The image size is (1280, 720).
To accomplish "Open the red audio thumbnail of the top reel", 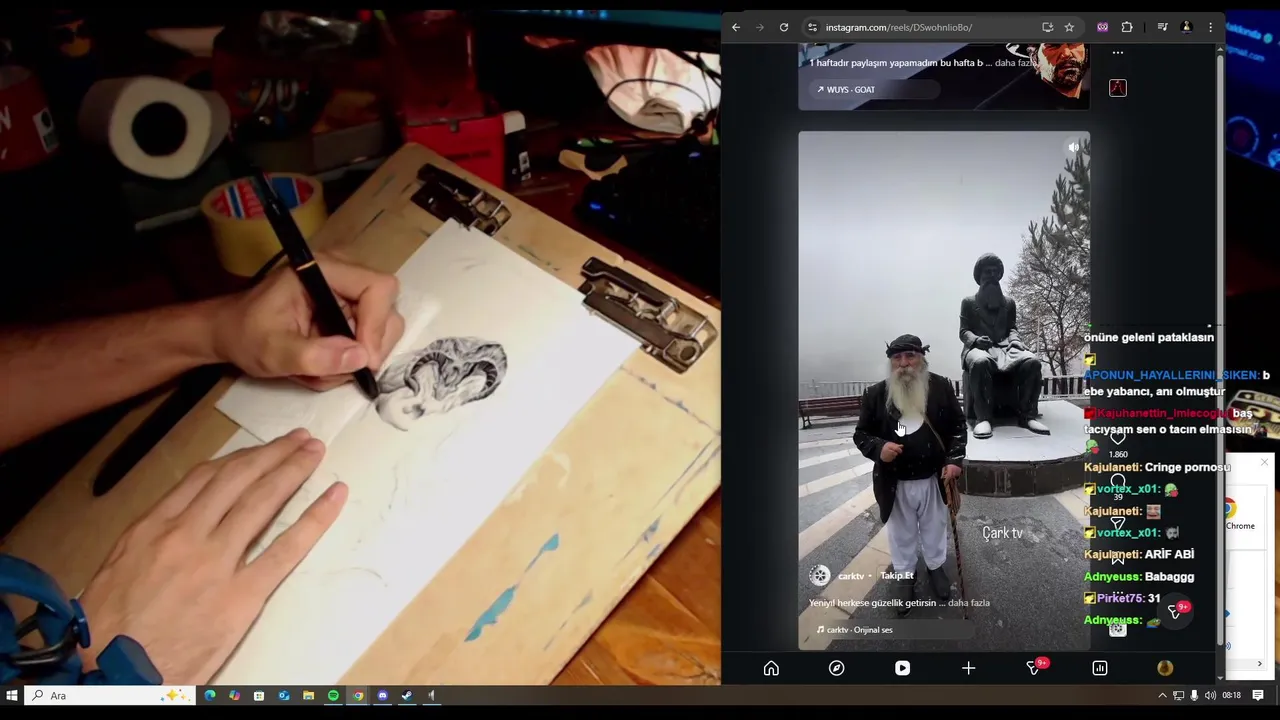I will (x=1118, y=88).
